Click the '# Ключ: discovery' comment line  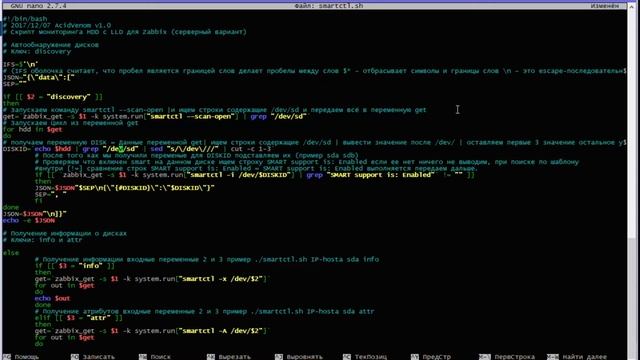(37, 51)
